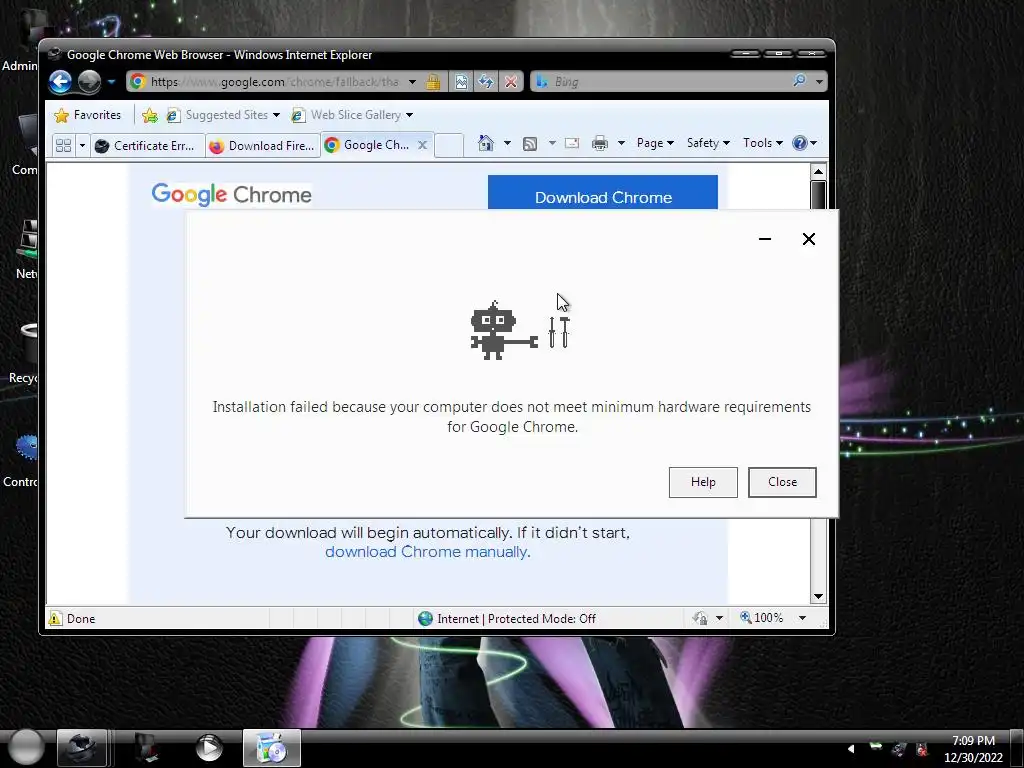Click the status bar privacy icon
1024x768 pixels.
(700, 618)
